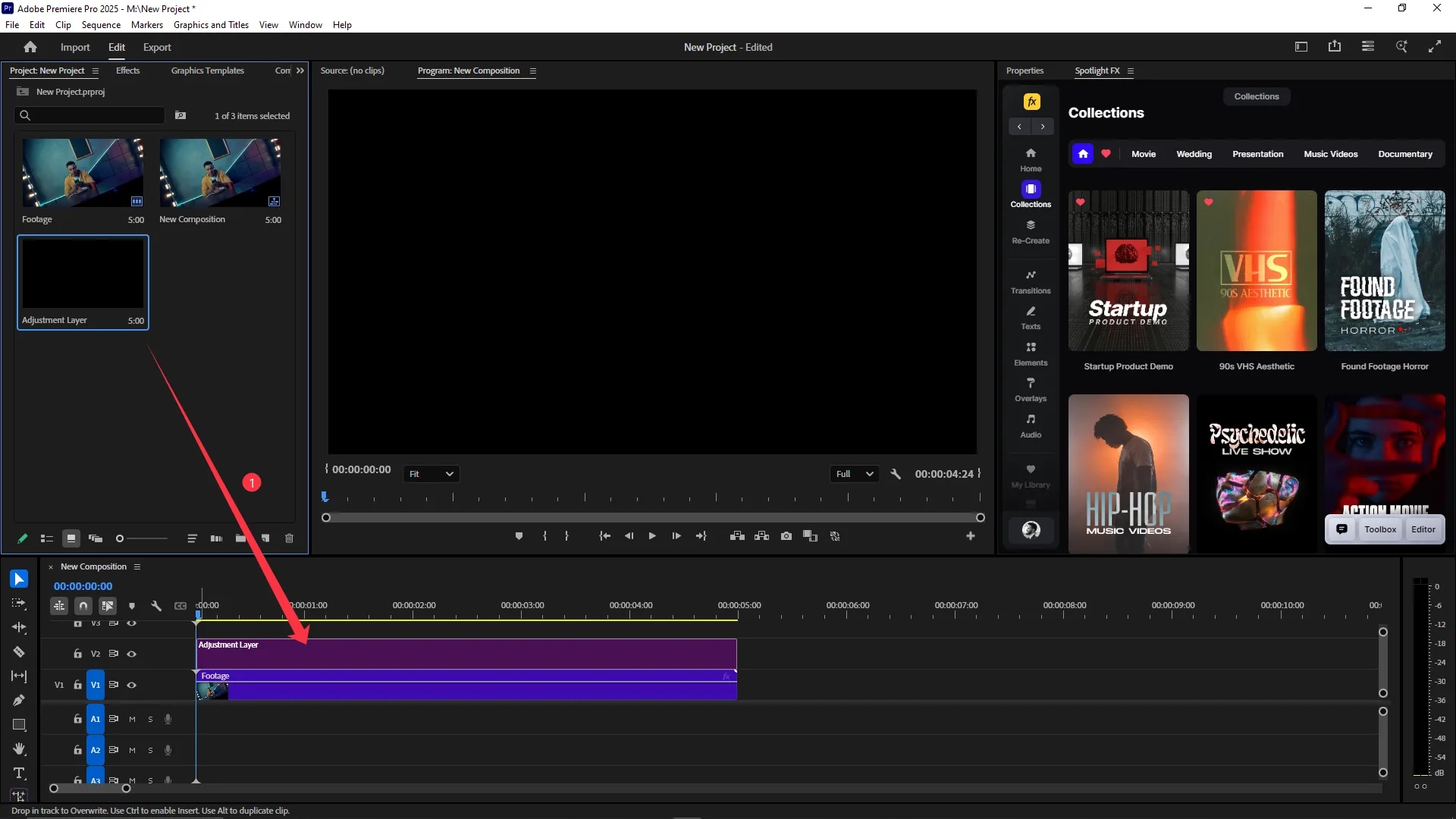Select the Type tool
1456x819 pixels.
[19, 773]
